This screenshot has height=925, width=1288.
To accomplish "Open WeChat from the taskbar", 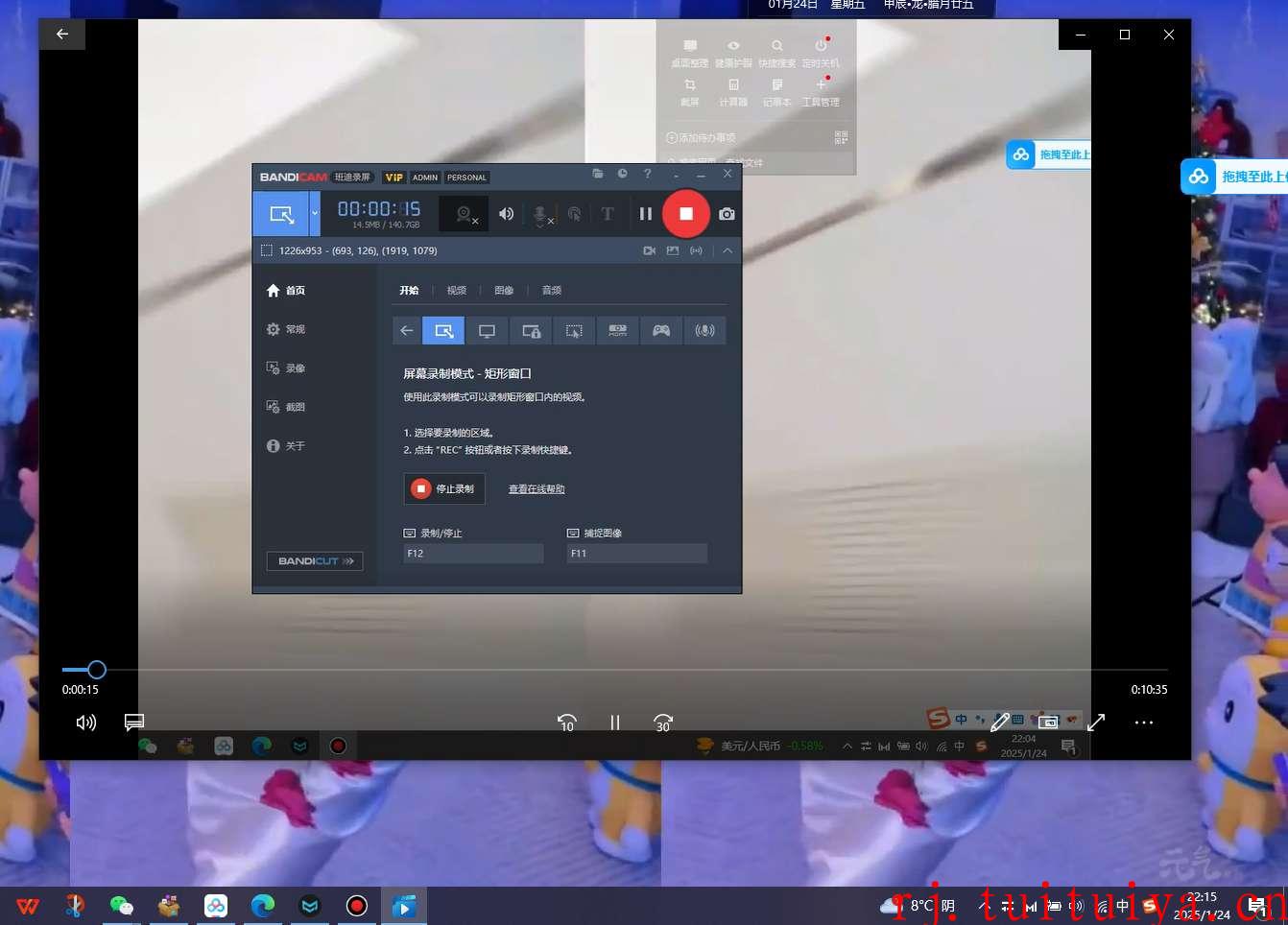I will (x=122, y=906).
